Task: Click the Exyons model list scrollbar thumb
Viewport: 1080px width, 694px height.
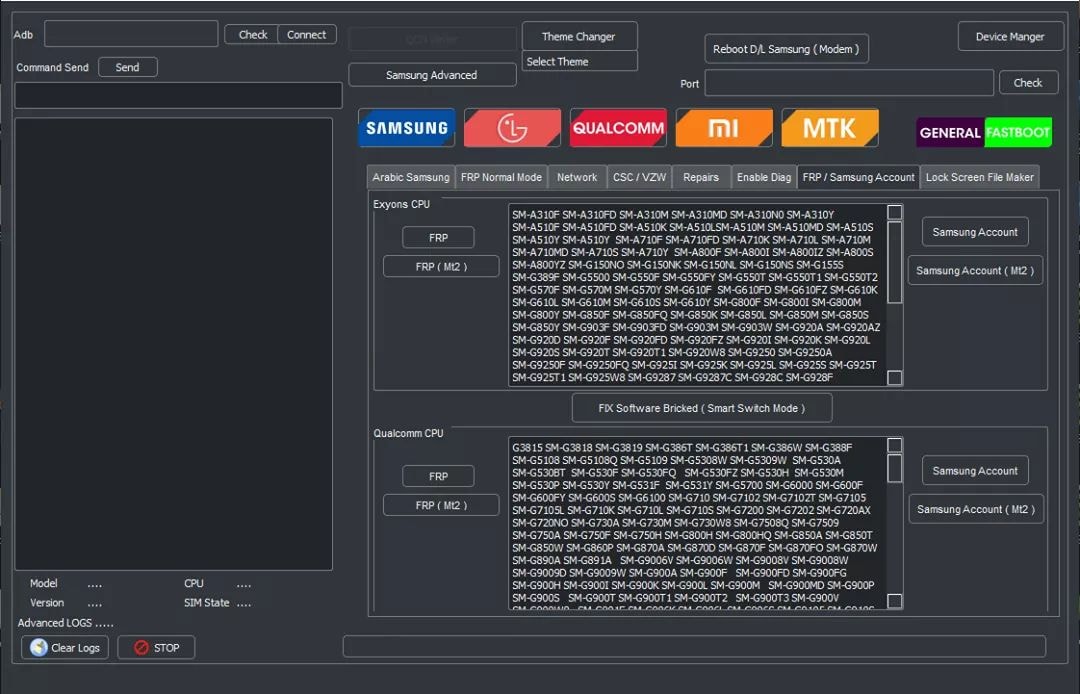Action: (x=894, y=262)
